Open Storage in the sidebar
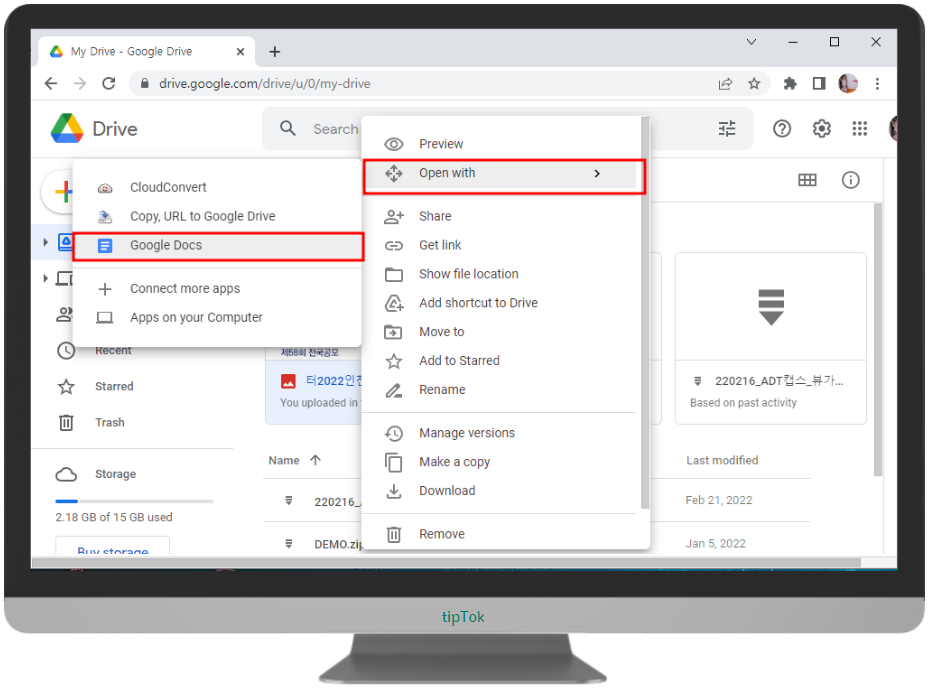This screenshot has width=929, height=690. [x=115, y=474]
